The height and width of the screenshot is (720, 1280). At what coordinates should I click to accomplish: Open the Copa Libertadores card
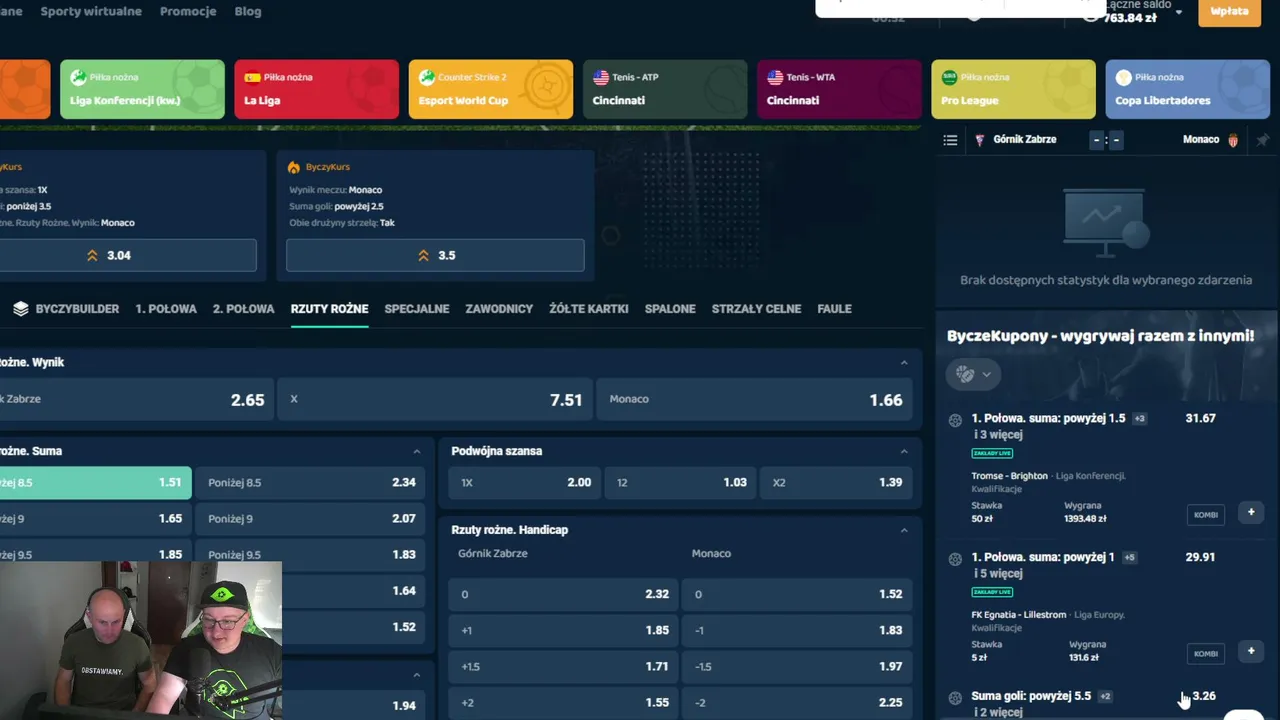[1188, 89]
